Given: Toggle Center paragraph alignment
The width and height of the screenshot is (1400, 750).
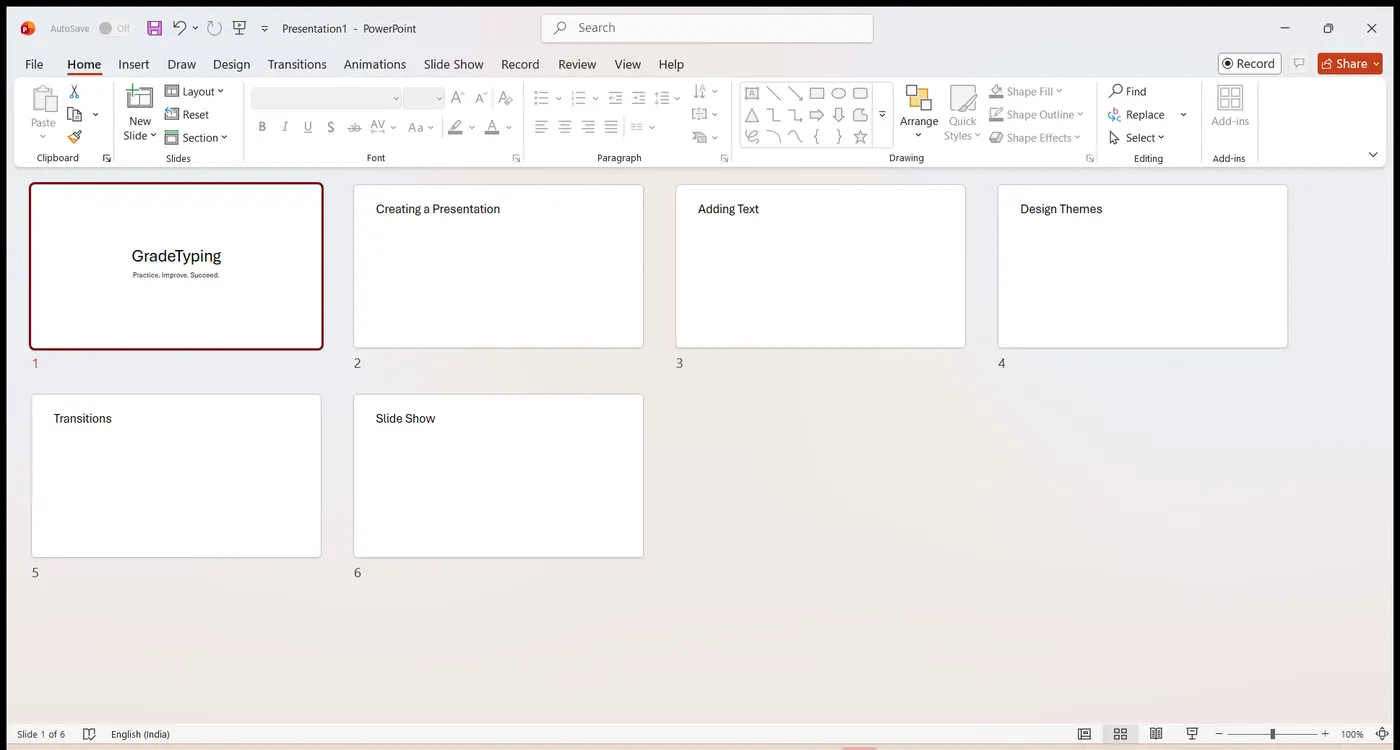Looking at the screenshot, I should (x=565, y=127).
